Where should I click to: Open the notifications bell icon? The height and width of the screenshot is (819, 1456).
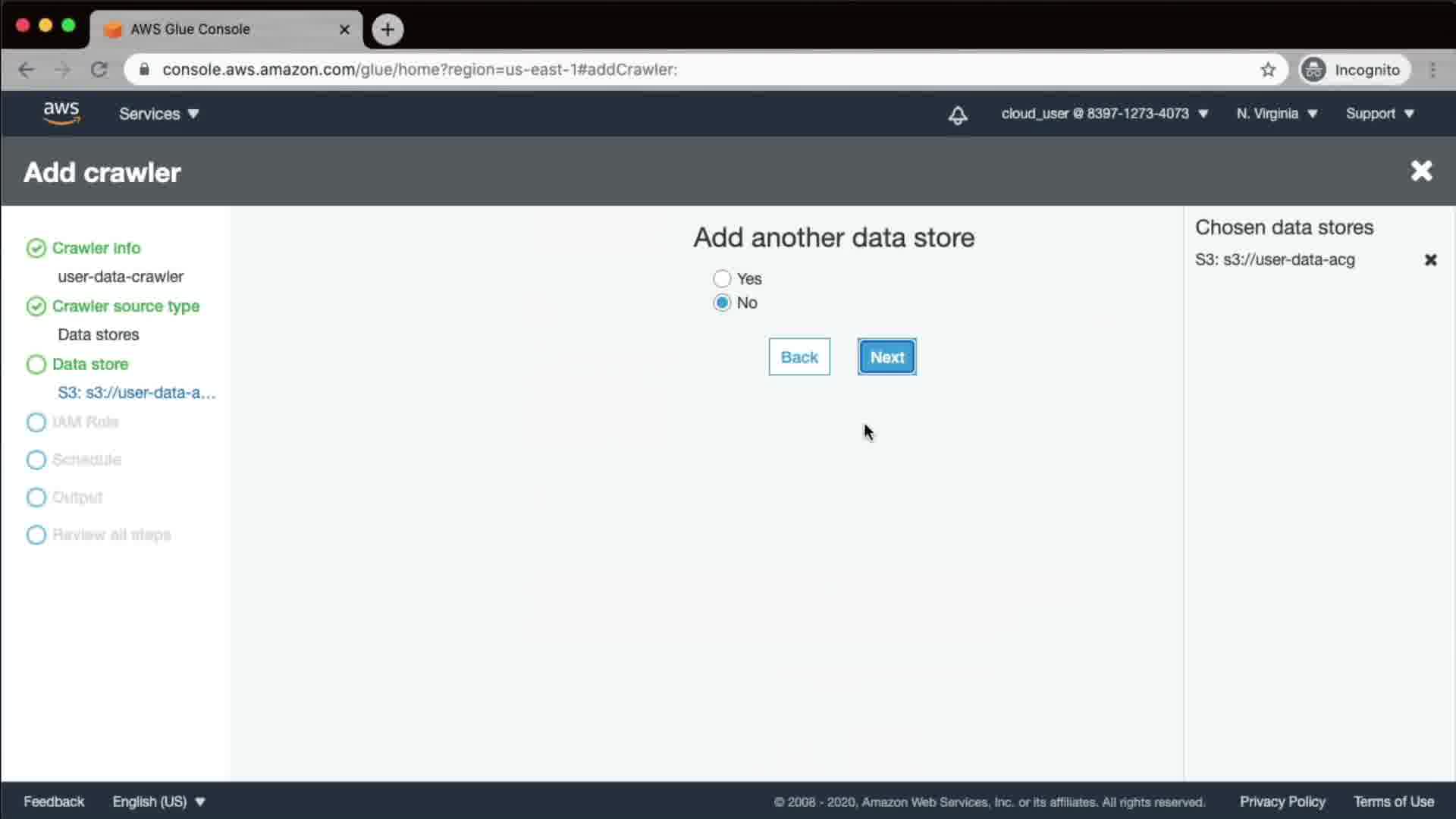coord(958,115)
